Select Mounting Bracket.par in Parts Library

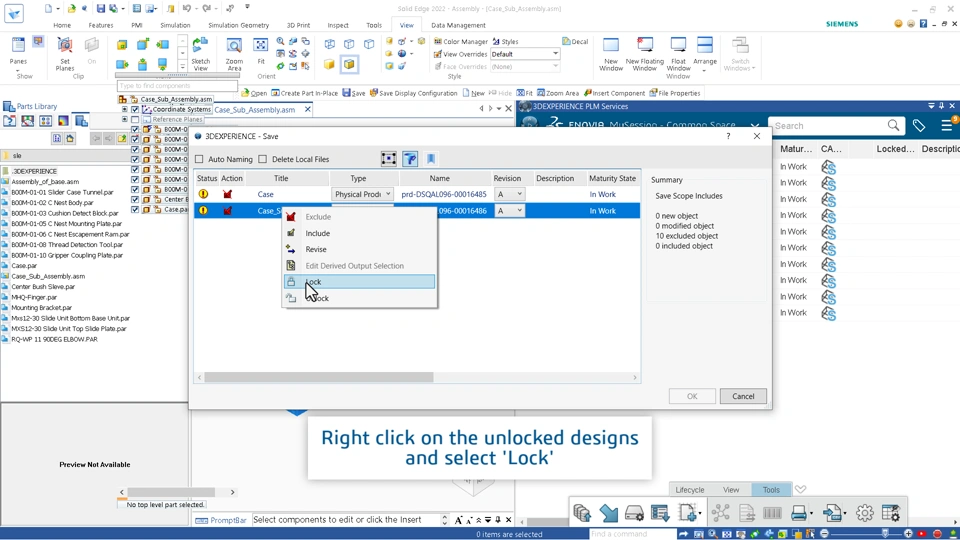pos(42,307)
